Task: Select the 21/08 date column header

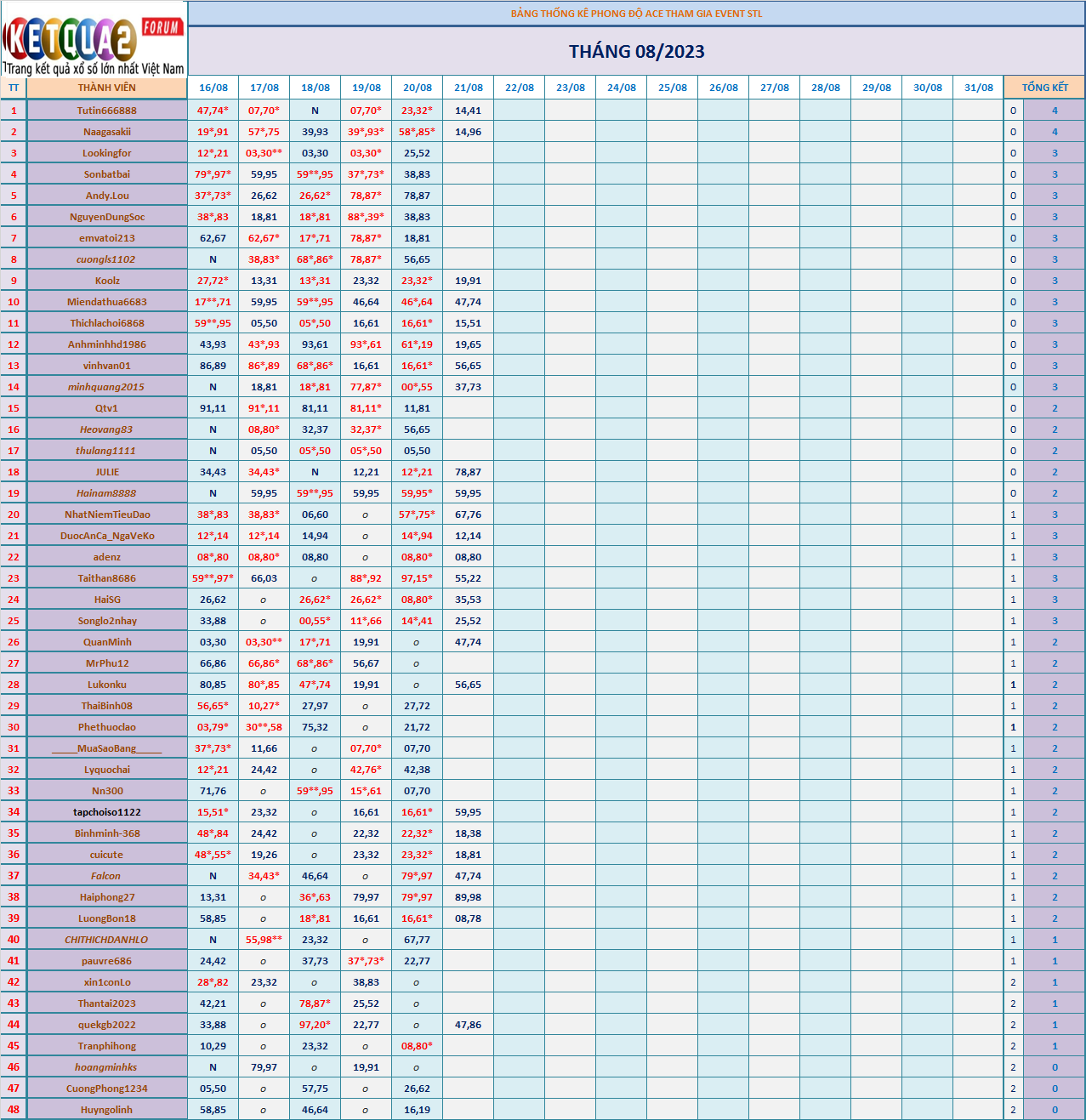Action: click(x=469, y=88)
